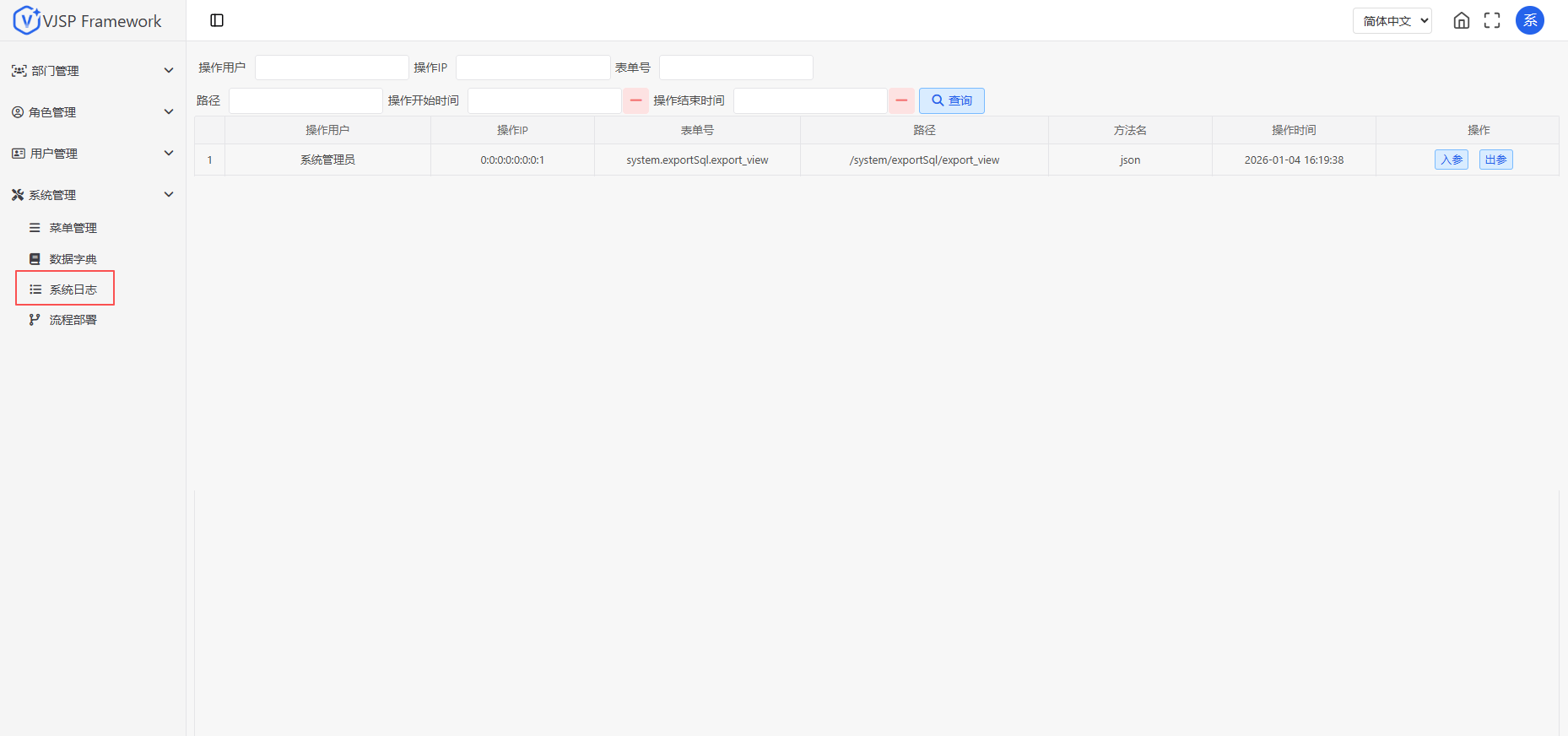Select 系统日志 menu item
The width and height of the screenshot is (1568, 736).
pyautogui.click(x=73, y=290)
